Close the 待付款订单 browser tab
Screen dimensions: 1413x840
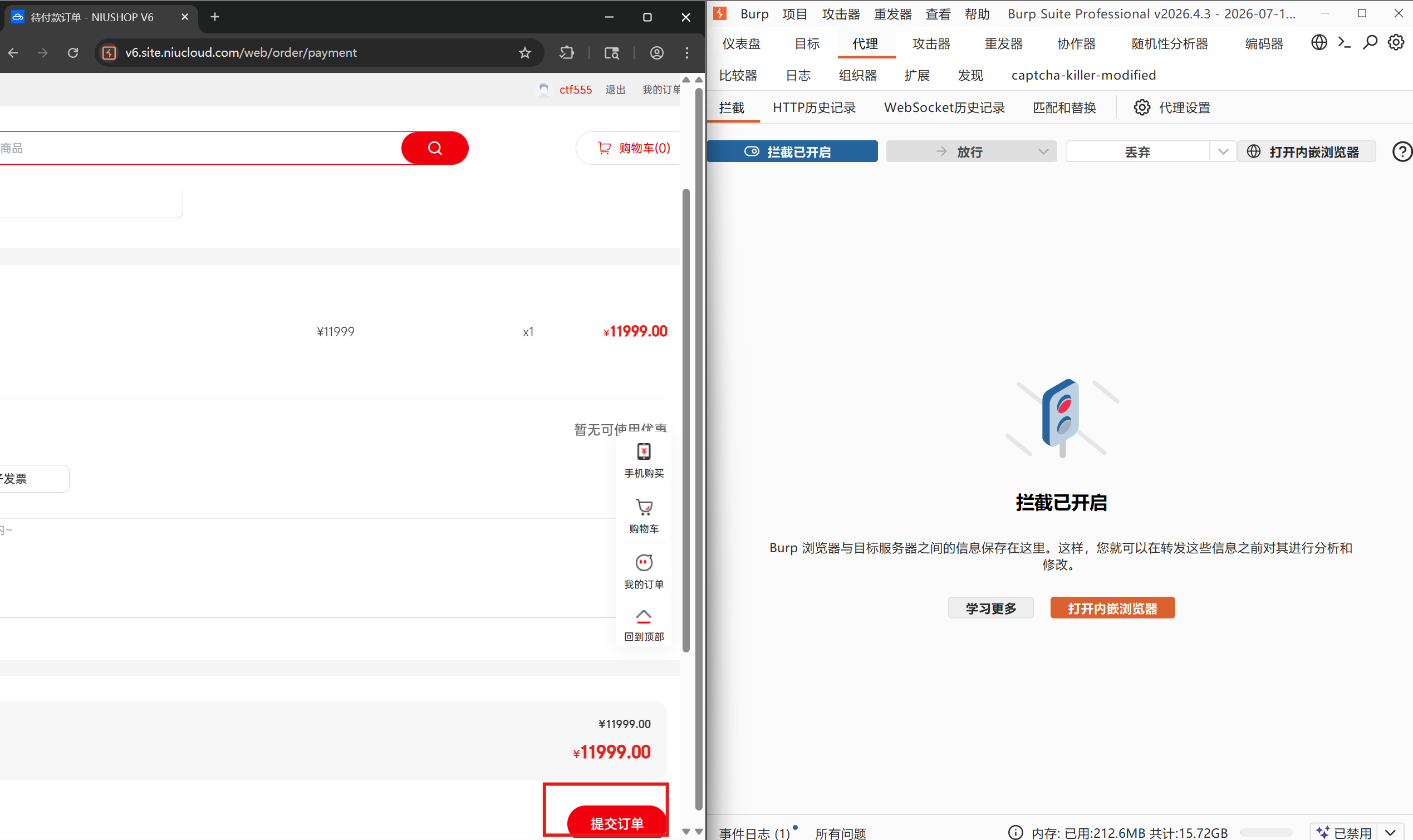click(184, 17)
